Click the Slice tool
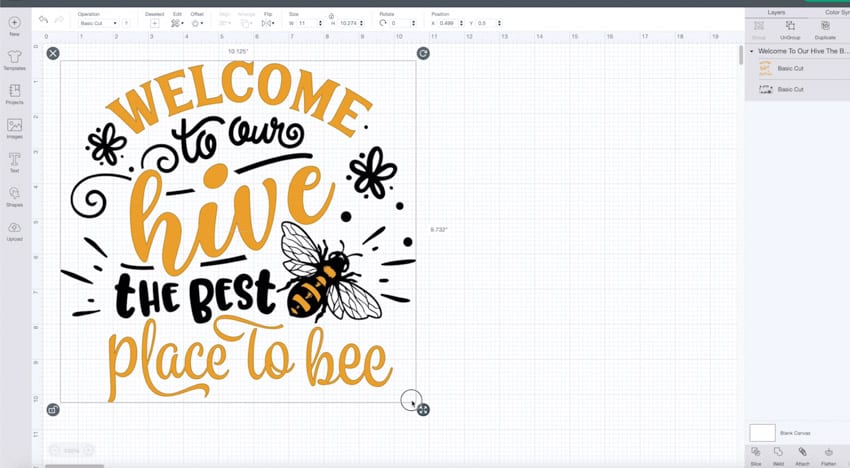The width and height of the screenshot is (850, 468). tap(756, 453)
